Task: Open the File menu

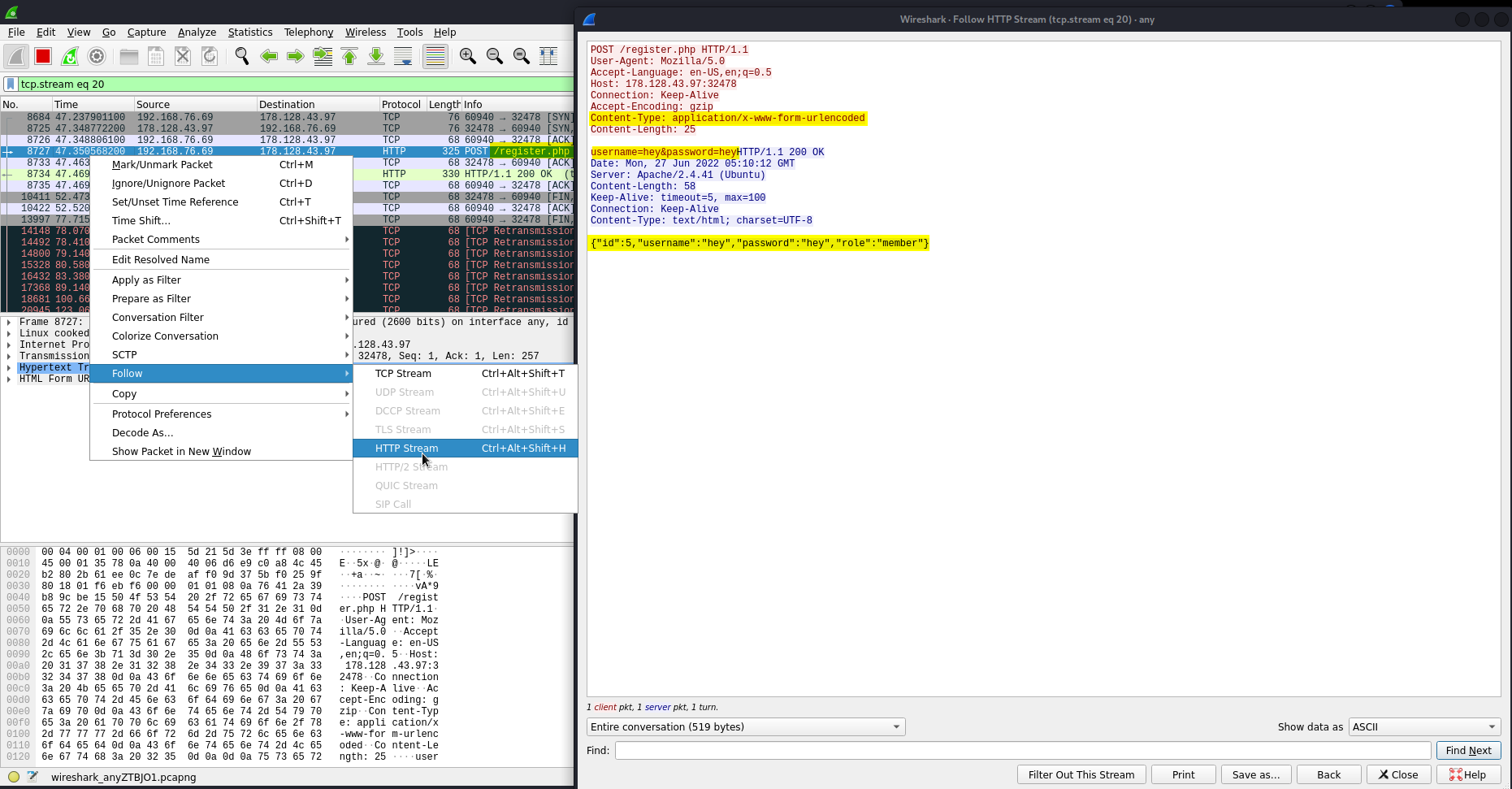Action: tap(16, 32)
